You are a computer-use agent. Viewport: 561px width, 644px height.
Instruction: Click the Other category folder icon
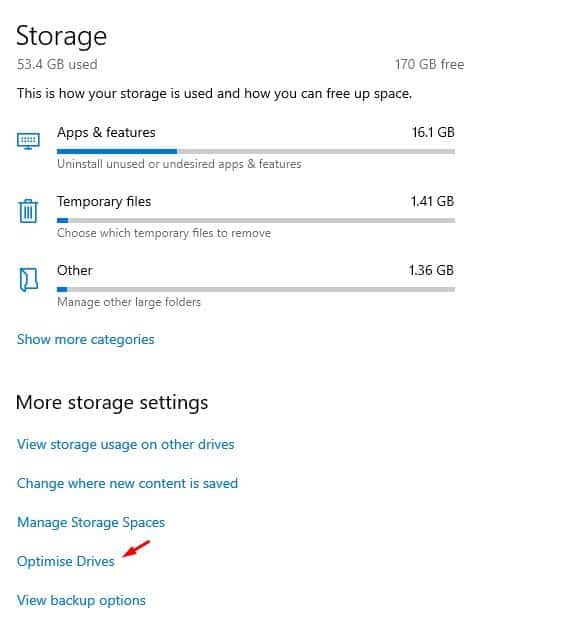pos(28,280)
